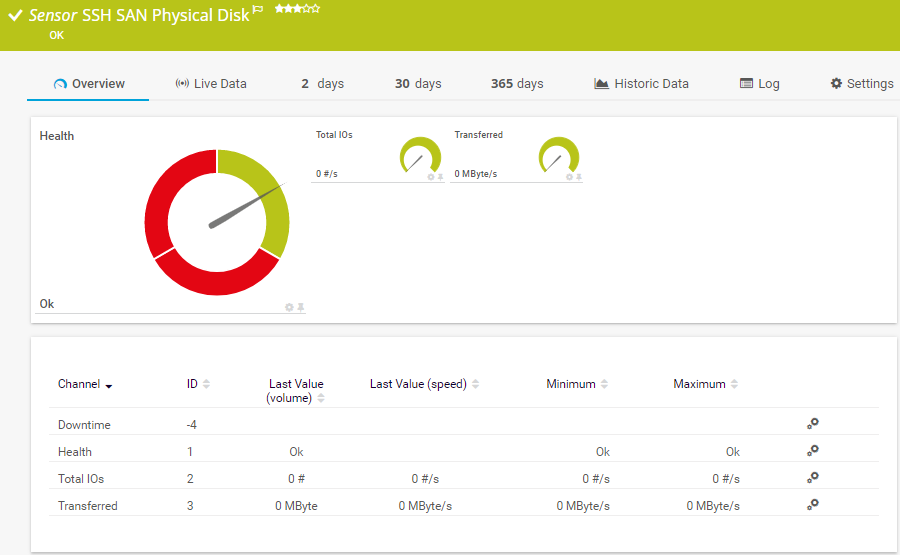The image size is (900, 555).
Task: Switch to the Live Data tab
Action: (x=211, y=84)
